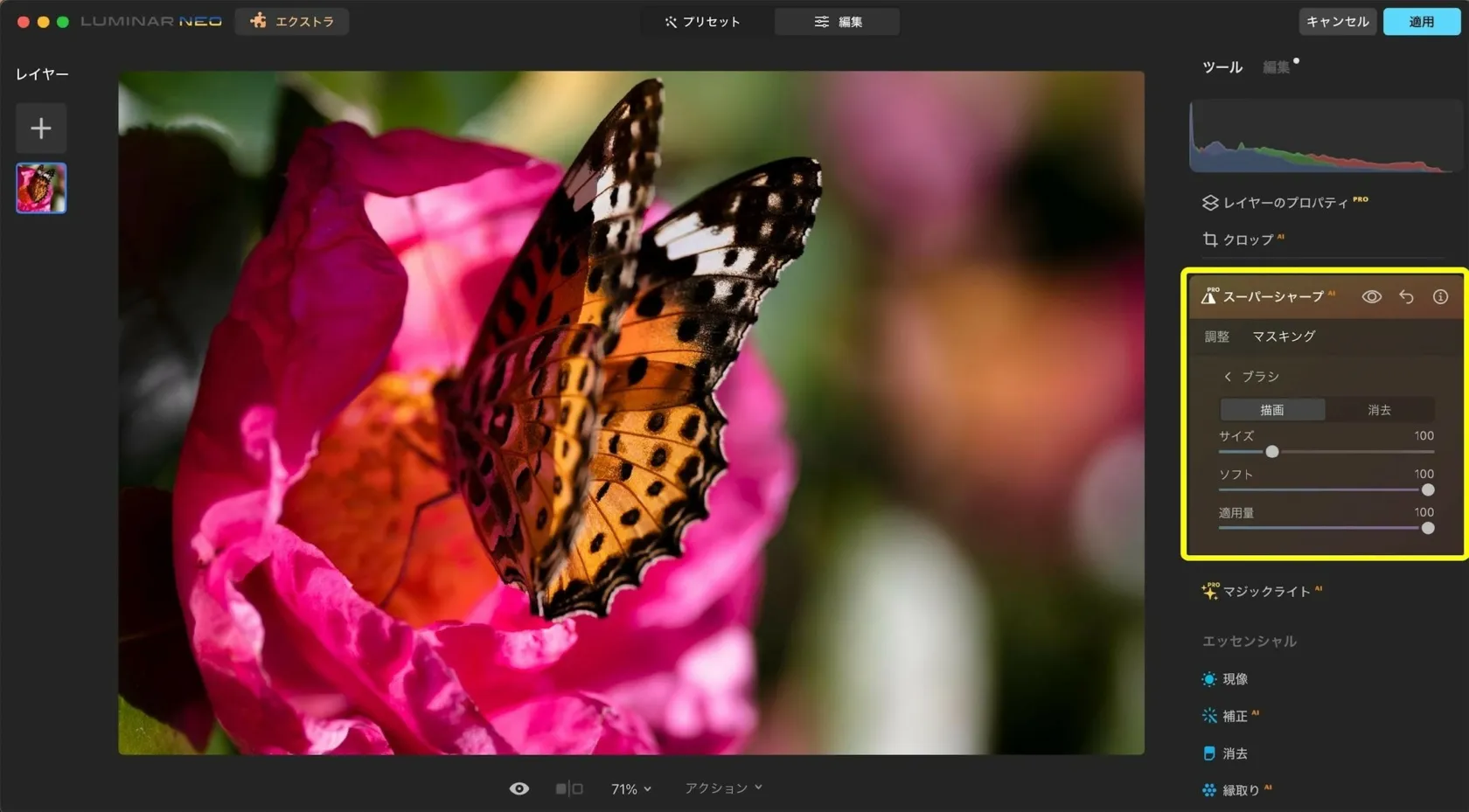Image resolution: width=1469 pixels, height=812 pixels.
Task: Open the 71% zoom dropdown
Action: (630, 789)
